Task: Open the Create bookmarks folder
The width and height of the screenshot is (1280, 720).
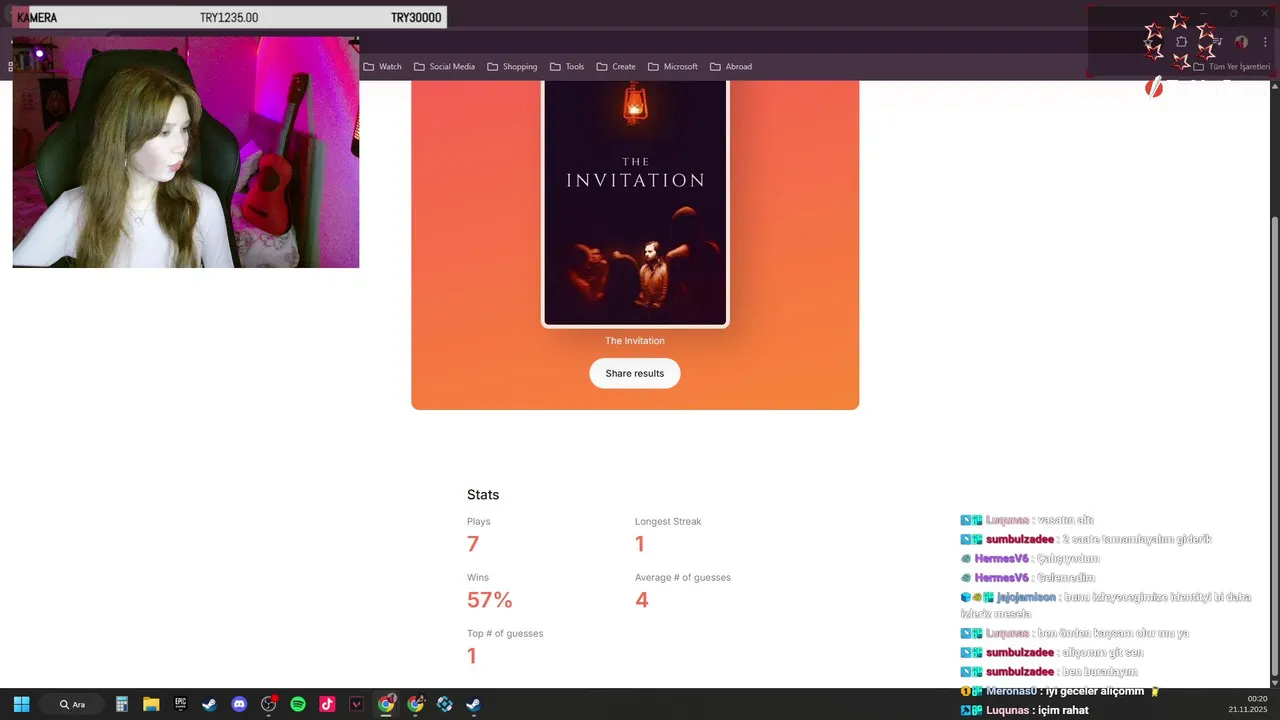Action: 616,67
